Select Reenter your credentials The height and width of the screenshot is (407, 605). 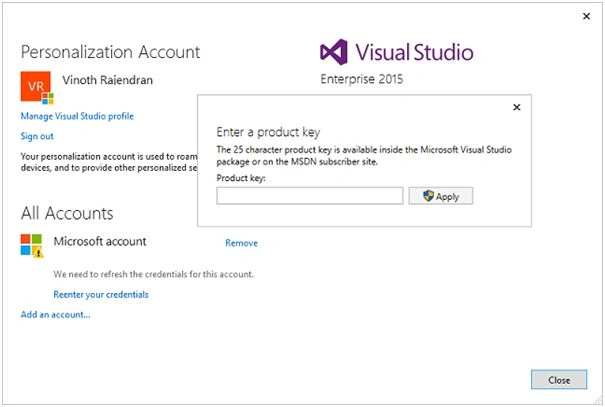[101, 294]
